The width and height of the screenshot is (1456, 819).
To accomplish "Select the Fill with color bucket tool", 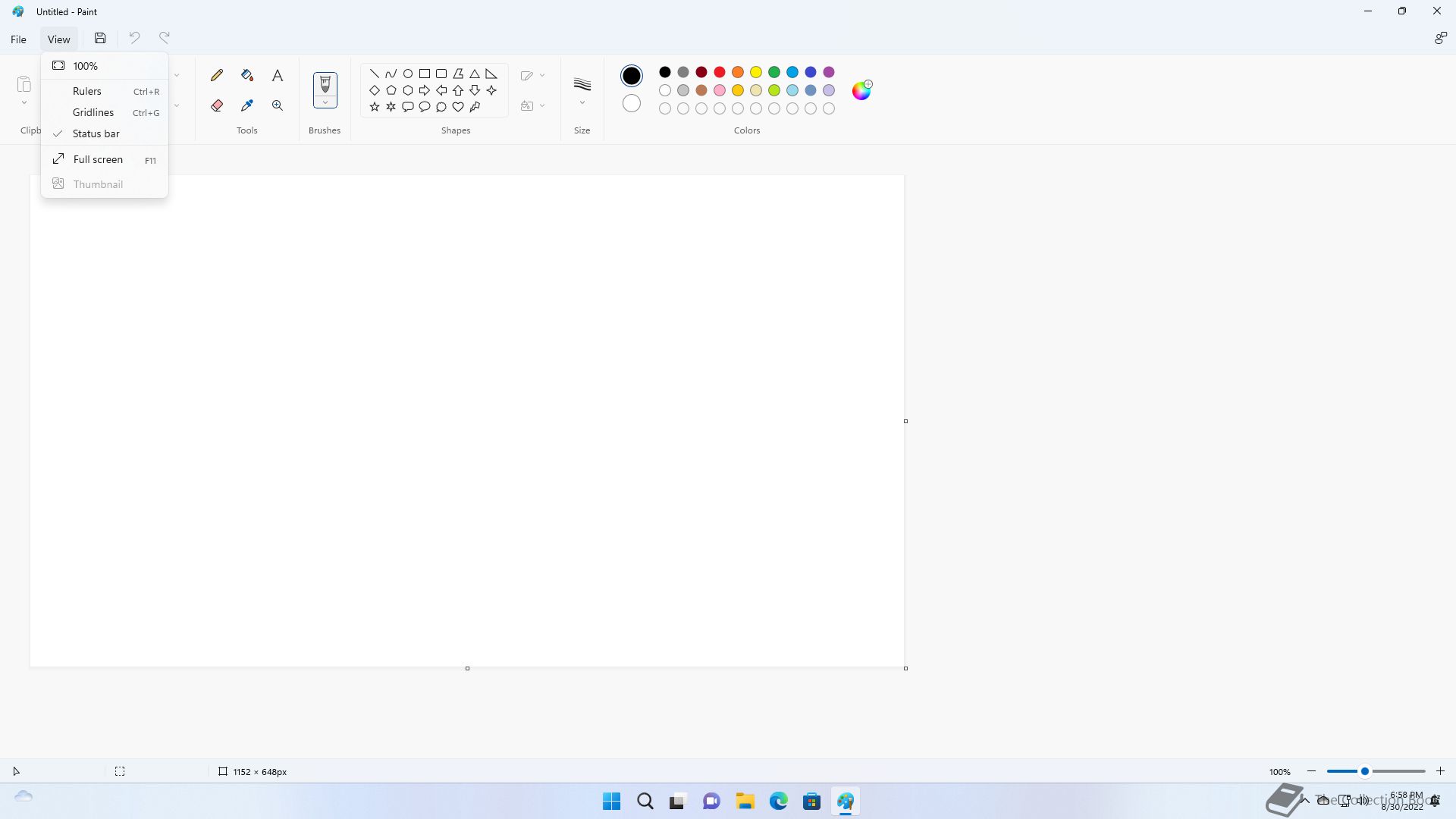I will tap(247, 75).
